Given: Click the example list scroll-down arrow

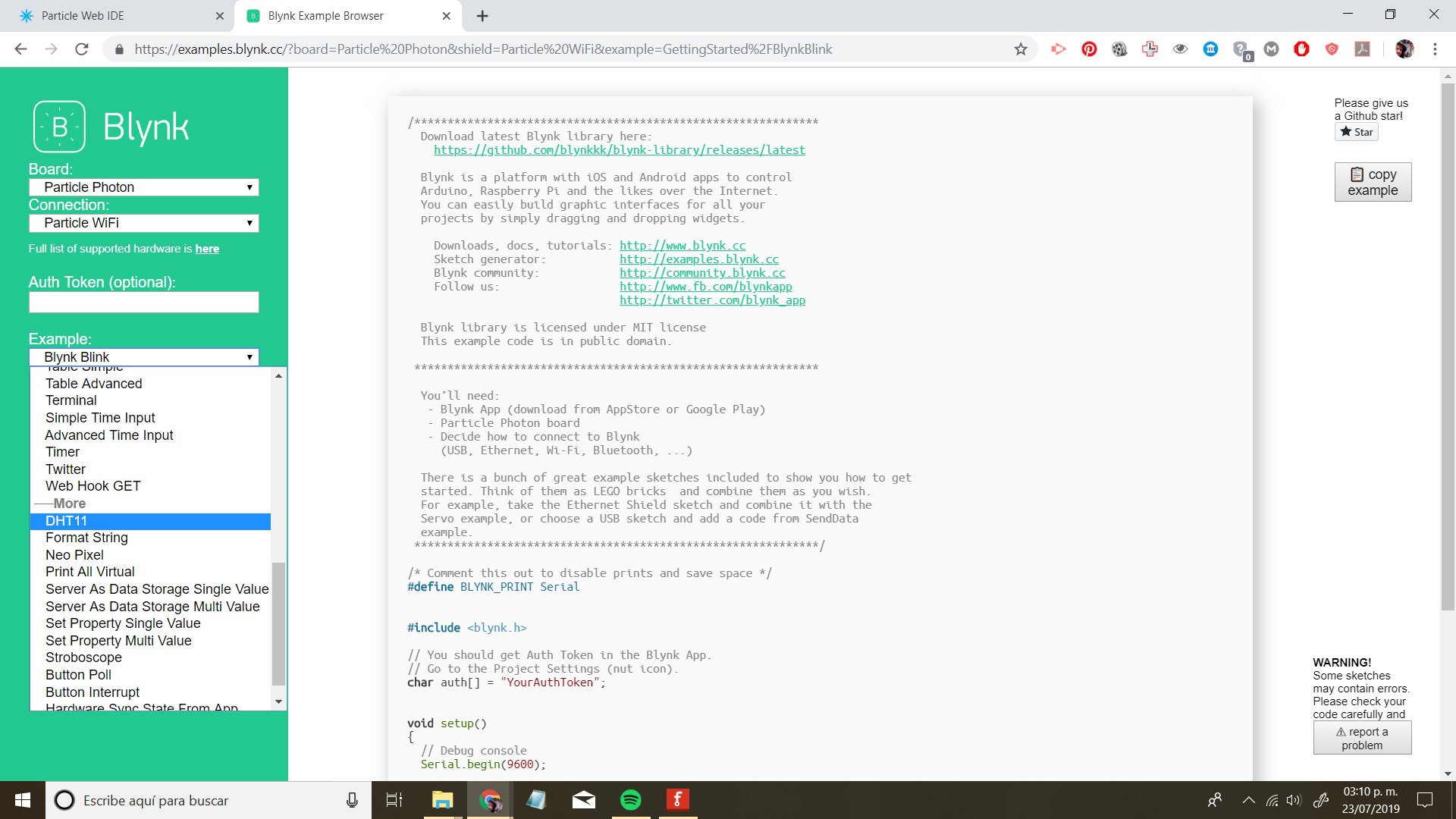Looking at the screenshot, I should pos(278,702).
